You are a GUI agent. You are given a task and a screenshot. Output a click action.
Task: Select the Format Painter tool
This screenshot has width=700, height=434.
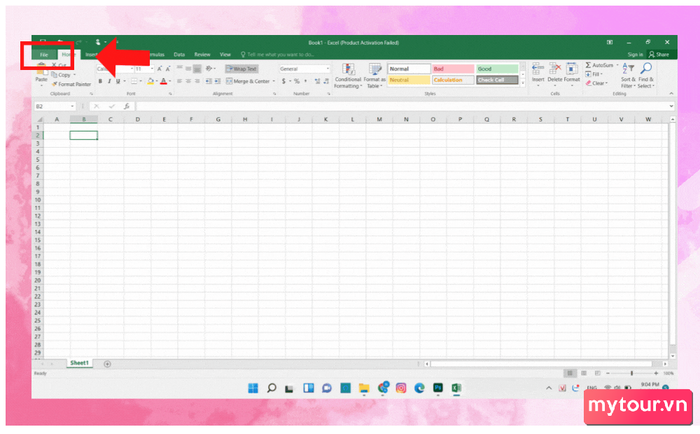[x=71, y=84]
